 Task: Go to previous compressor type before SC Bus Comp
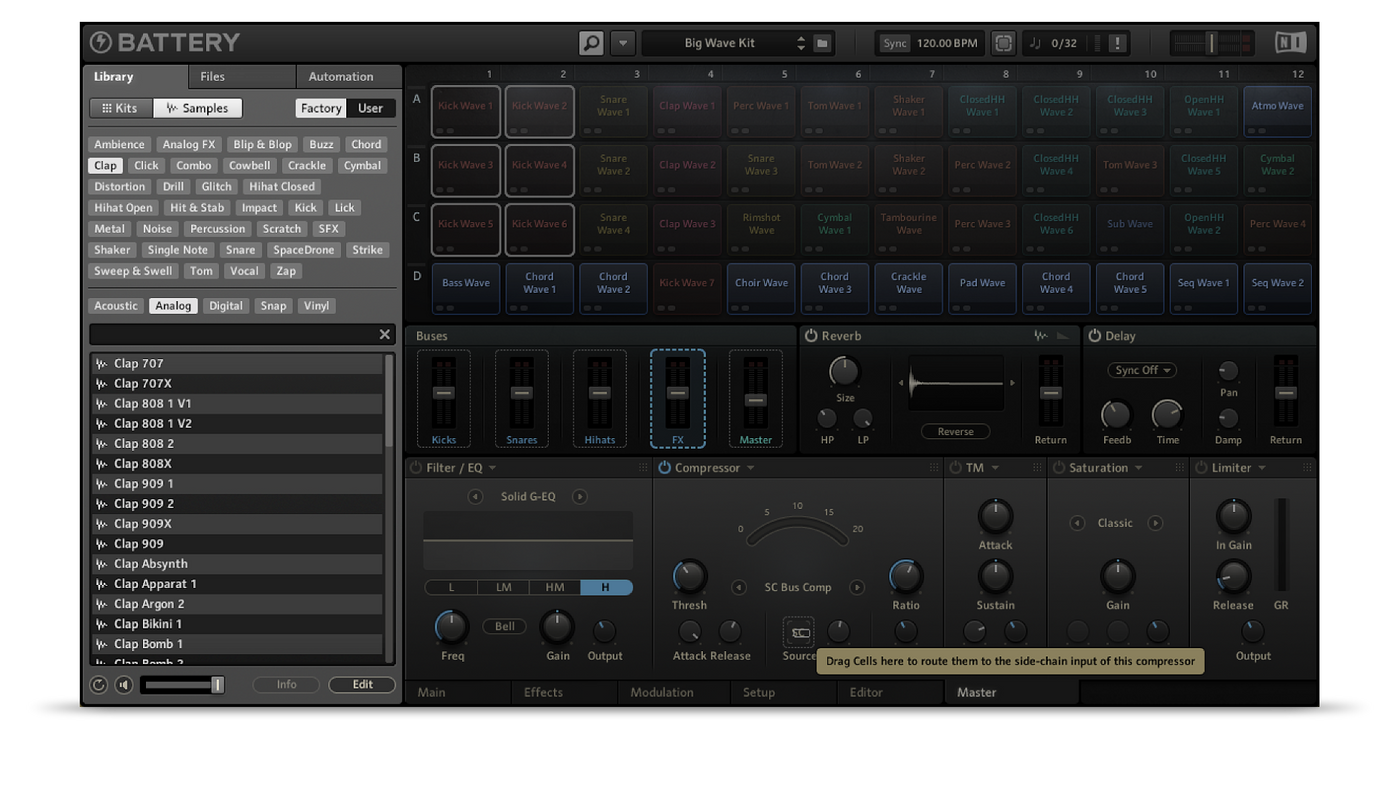point(739,587)
